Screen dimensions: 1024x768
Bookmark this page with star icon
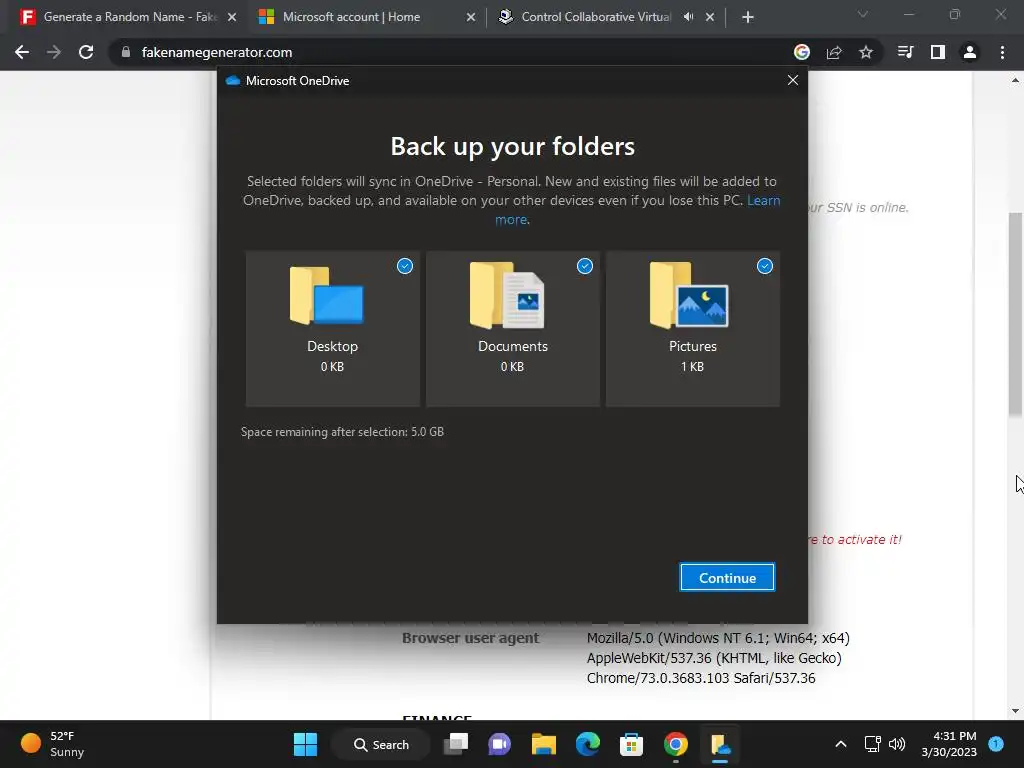click(866, 52)
